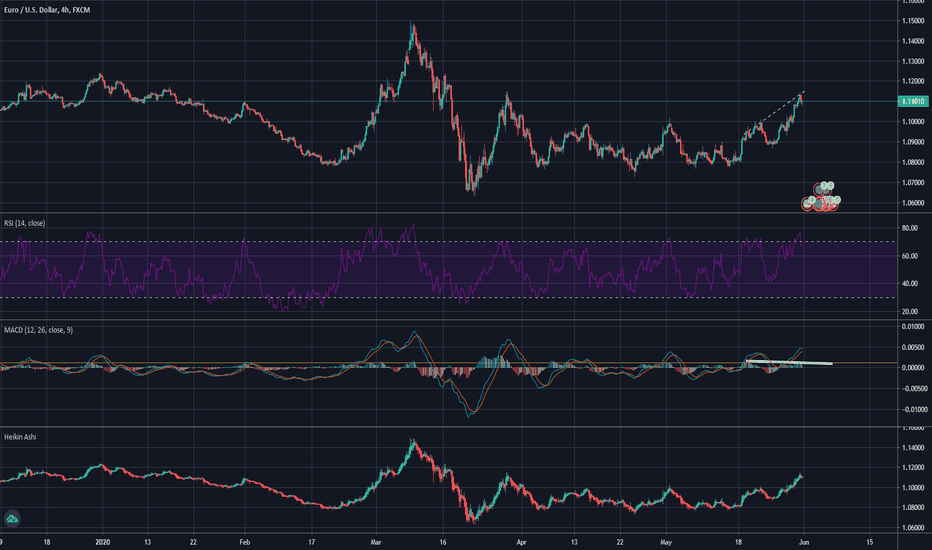Click the TradingView cloud logo icon
Image resolution: width=932 pixels, height=550 pixels.
coord(12,519)
